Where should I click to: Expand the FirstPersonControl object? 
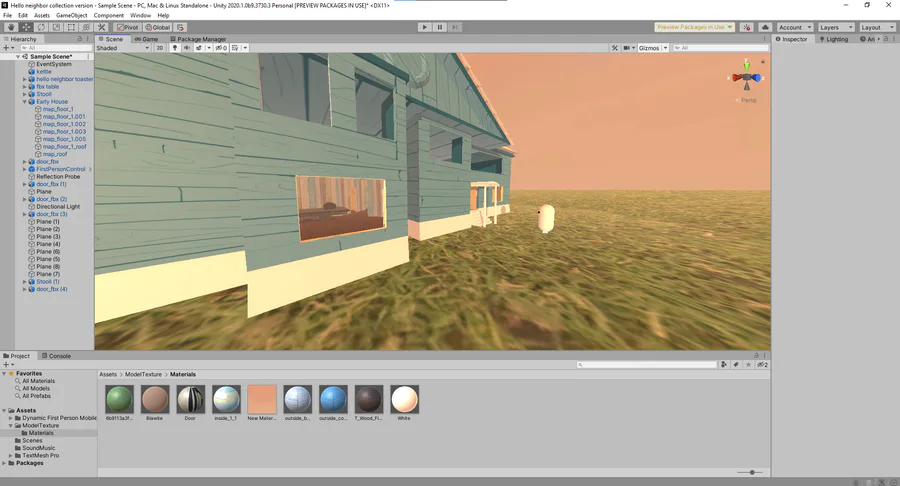click(25, 169)
